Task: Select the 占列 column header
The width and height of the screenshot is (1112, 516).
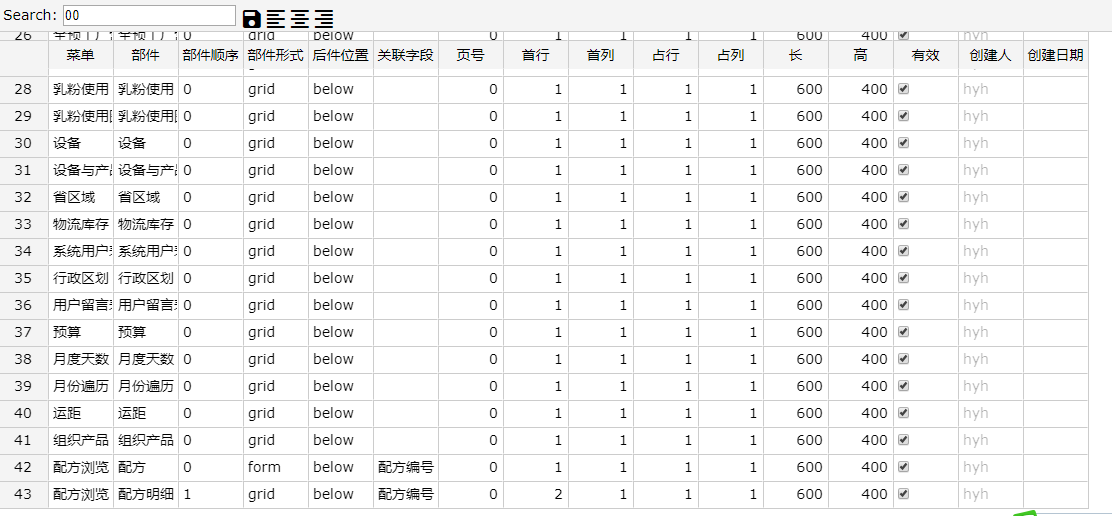Action: tap(731, 55)
